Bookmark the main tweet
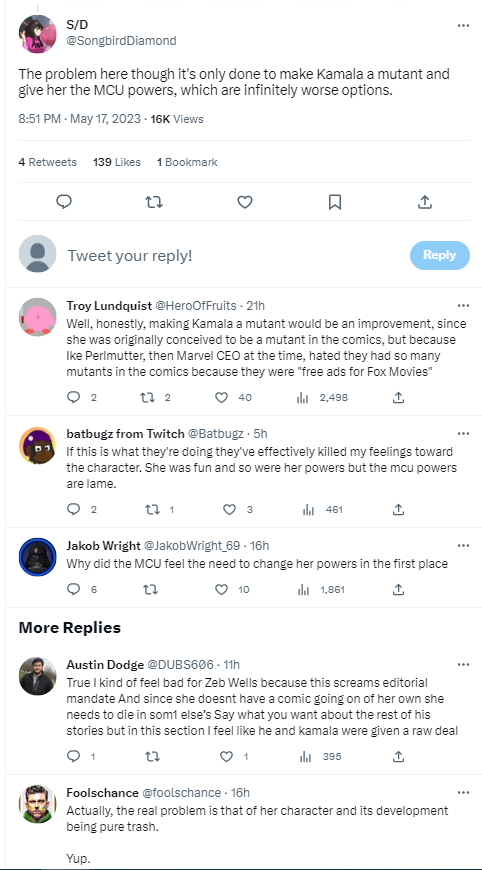The width and height of the screenshot is (482, 870). [x=334, y=202]
